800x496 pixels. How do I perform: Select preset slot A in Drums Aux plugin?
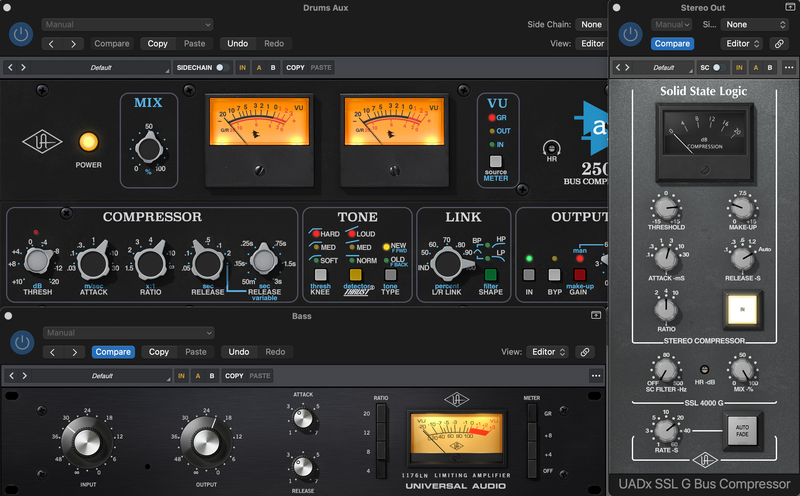click(259, 68)
